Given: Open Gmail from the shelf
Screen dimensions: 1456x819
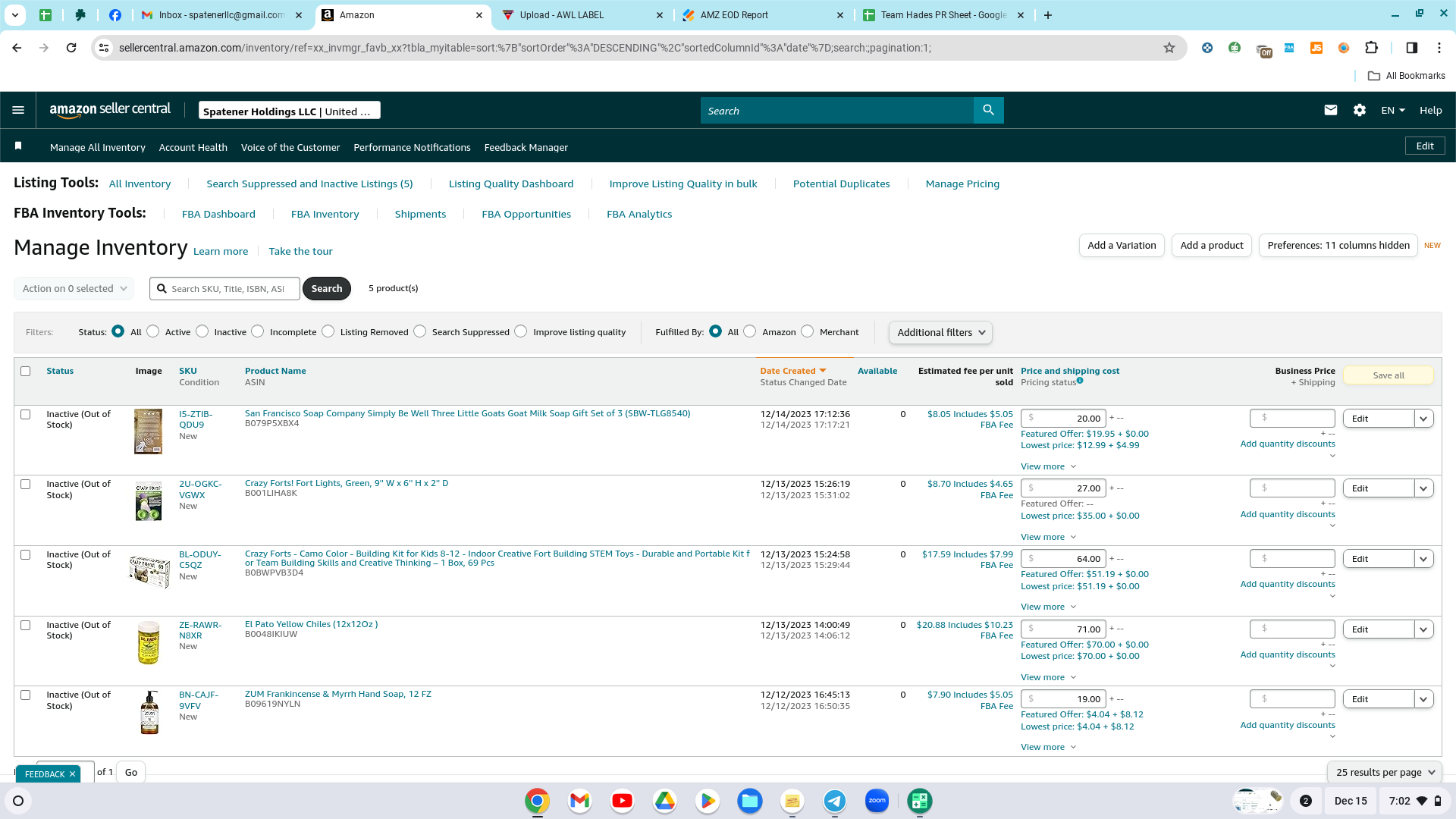Looking at the screenshot, I should point(579,801).
